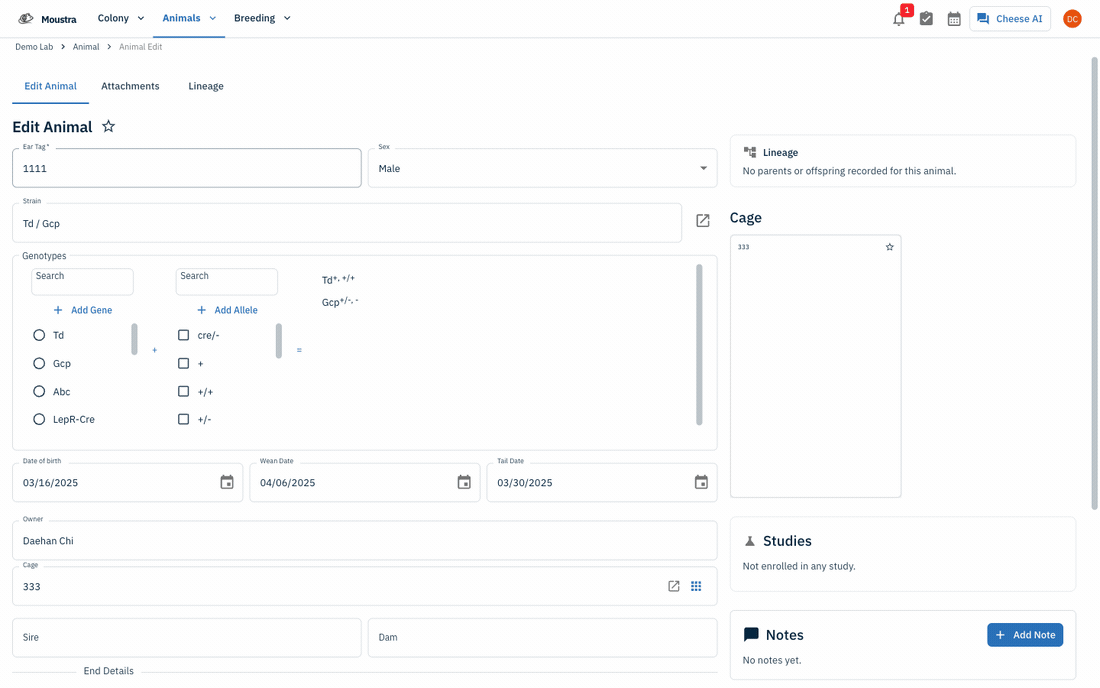Switch to the Attachments tab
Image resolution: width=1100 pixels, height=688 pixels.
[130, 86]
